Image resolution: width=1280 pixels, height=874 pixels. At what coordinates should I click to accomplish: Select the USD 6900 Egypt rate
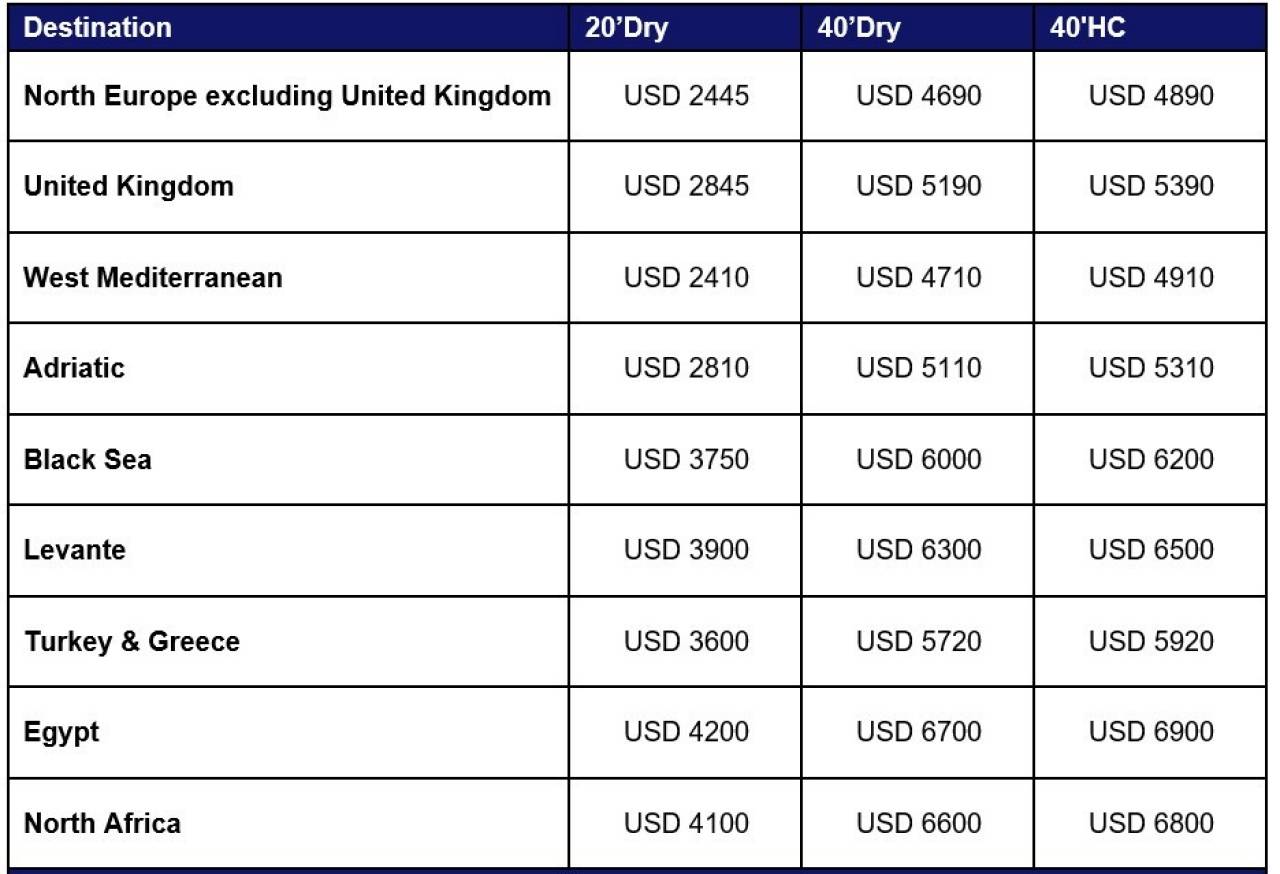1151,732
